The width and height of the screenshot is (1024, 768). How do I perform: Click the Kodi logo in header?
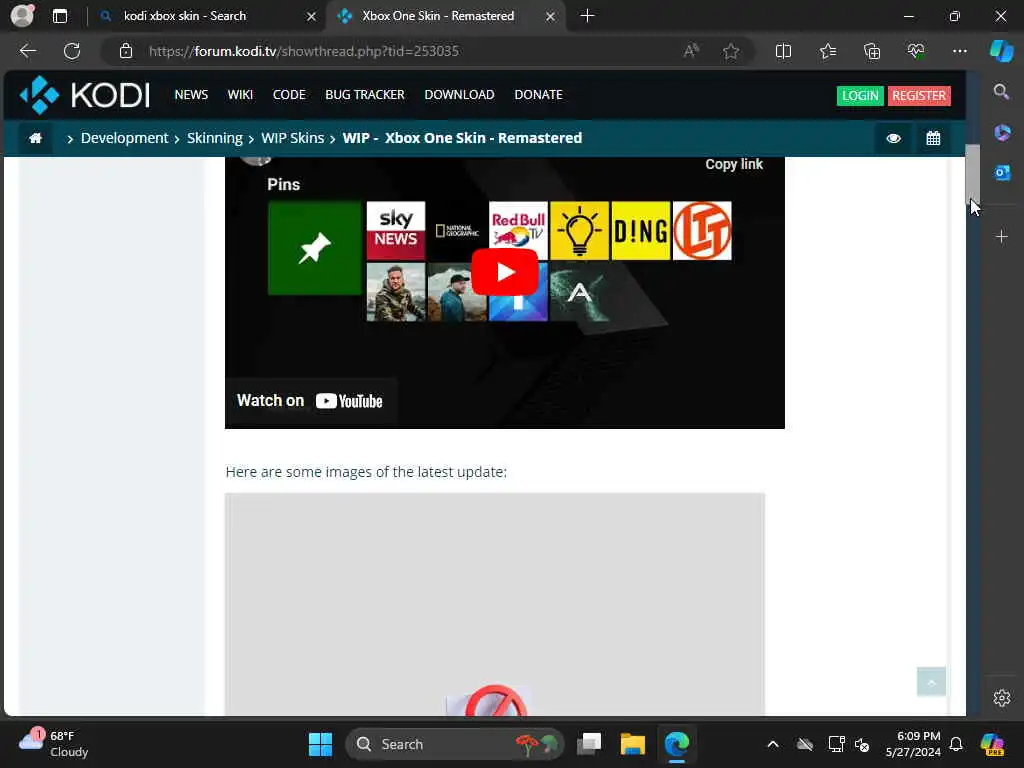(x=85, y=95)
